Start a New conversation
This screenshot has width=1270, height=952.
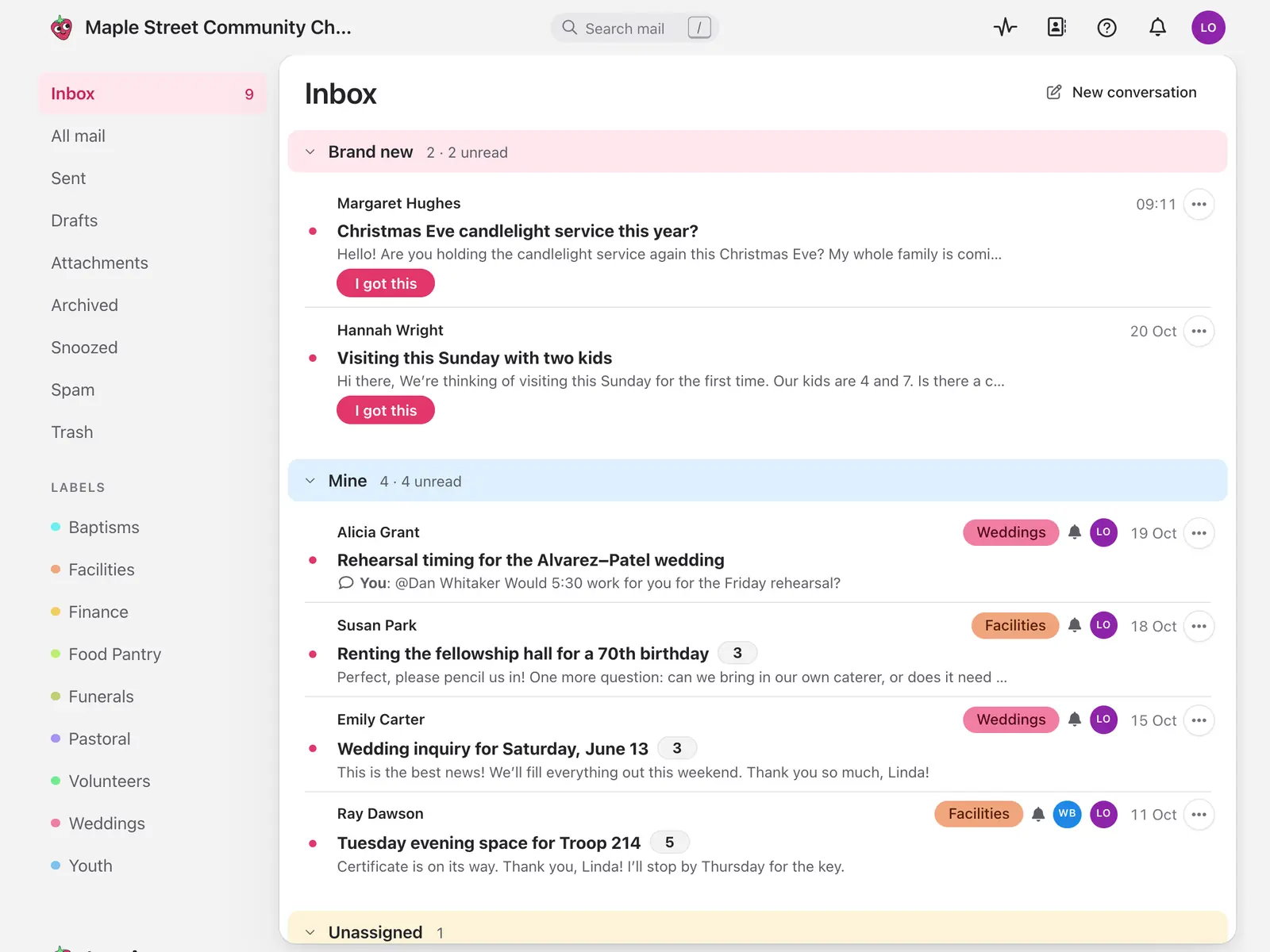[1121, 92]
